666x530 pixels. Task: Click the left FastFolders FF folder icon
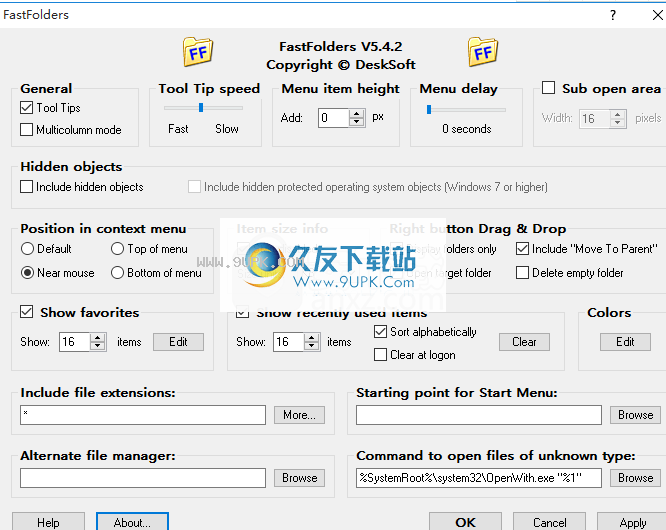pos(198,52)
